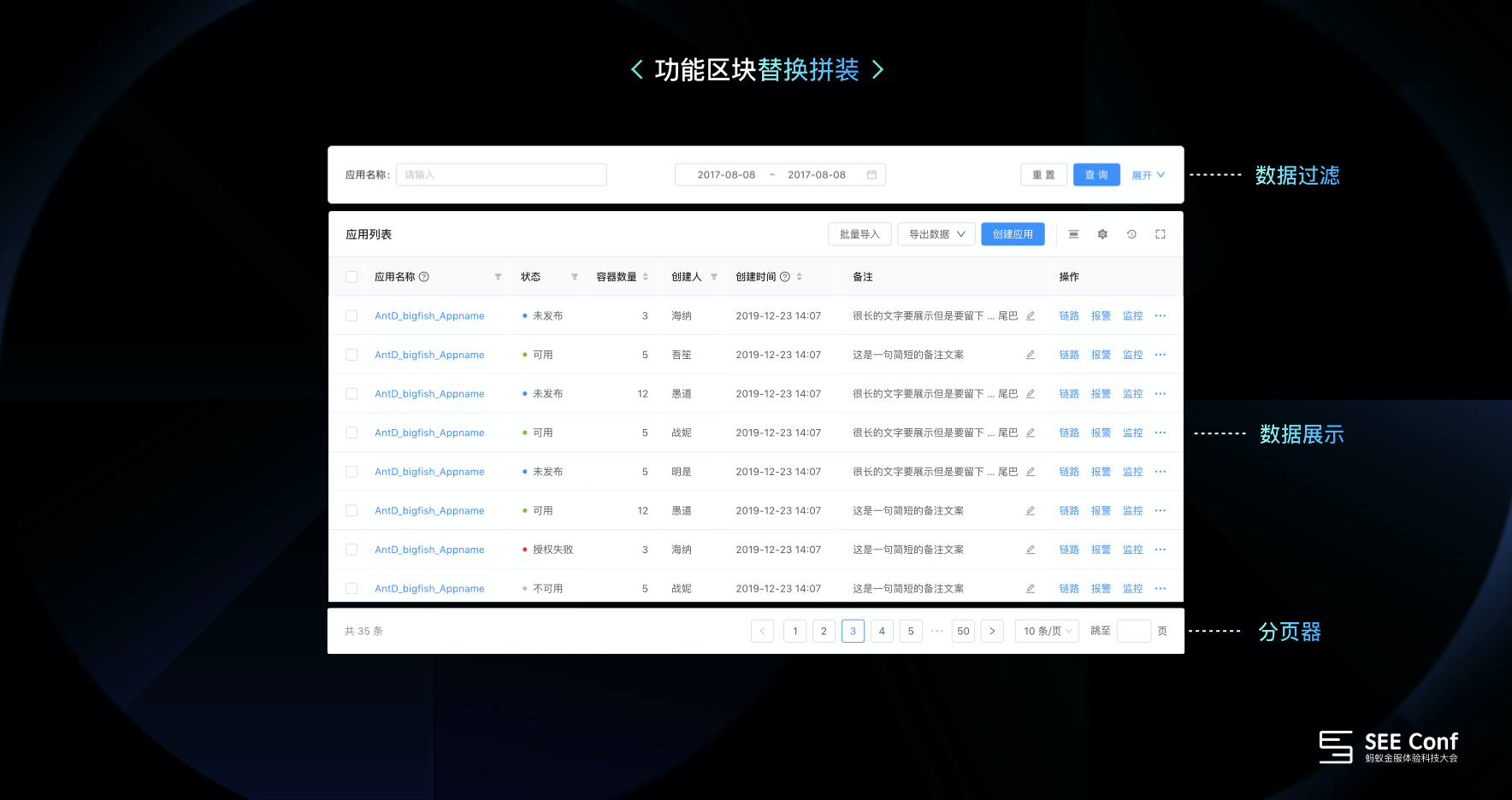Select the 战妮 可用 row checkbox
This screenshot has height=800, width=1512.
(351, 433)
